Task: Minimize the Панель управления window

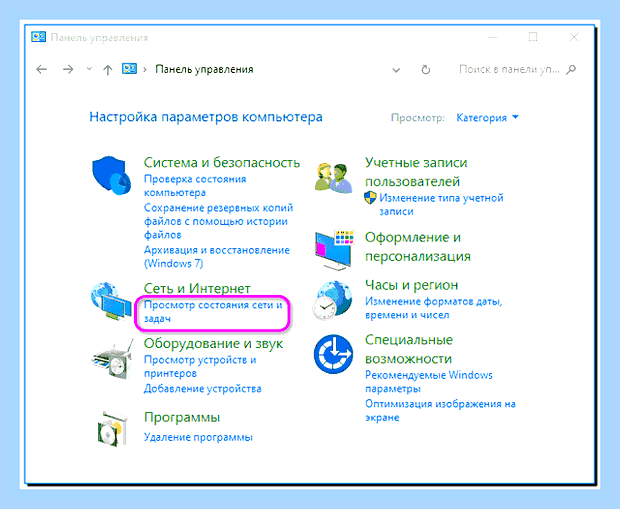Action: pos(492,37)
